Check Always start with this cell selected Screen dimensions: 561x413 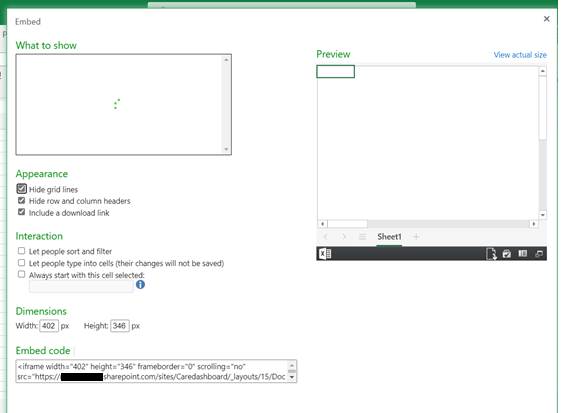[21, 274]
